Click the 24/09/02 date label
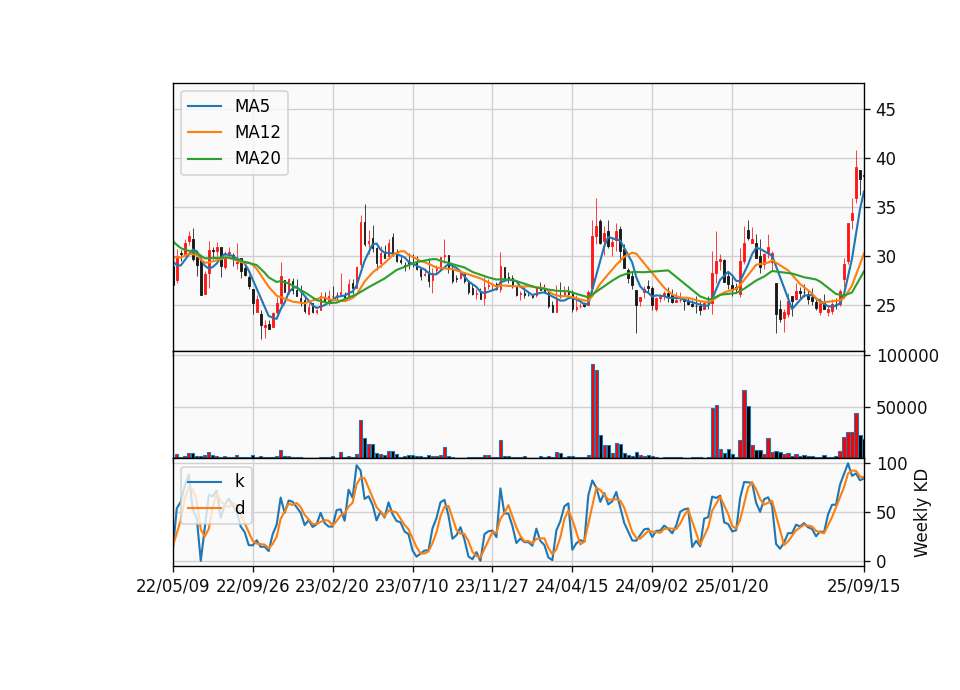The height and width of the screenshot is (690, 960). point(651,586)
